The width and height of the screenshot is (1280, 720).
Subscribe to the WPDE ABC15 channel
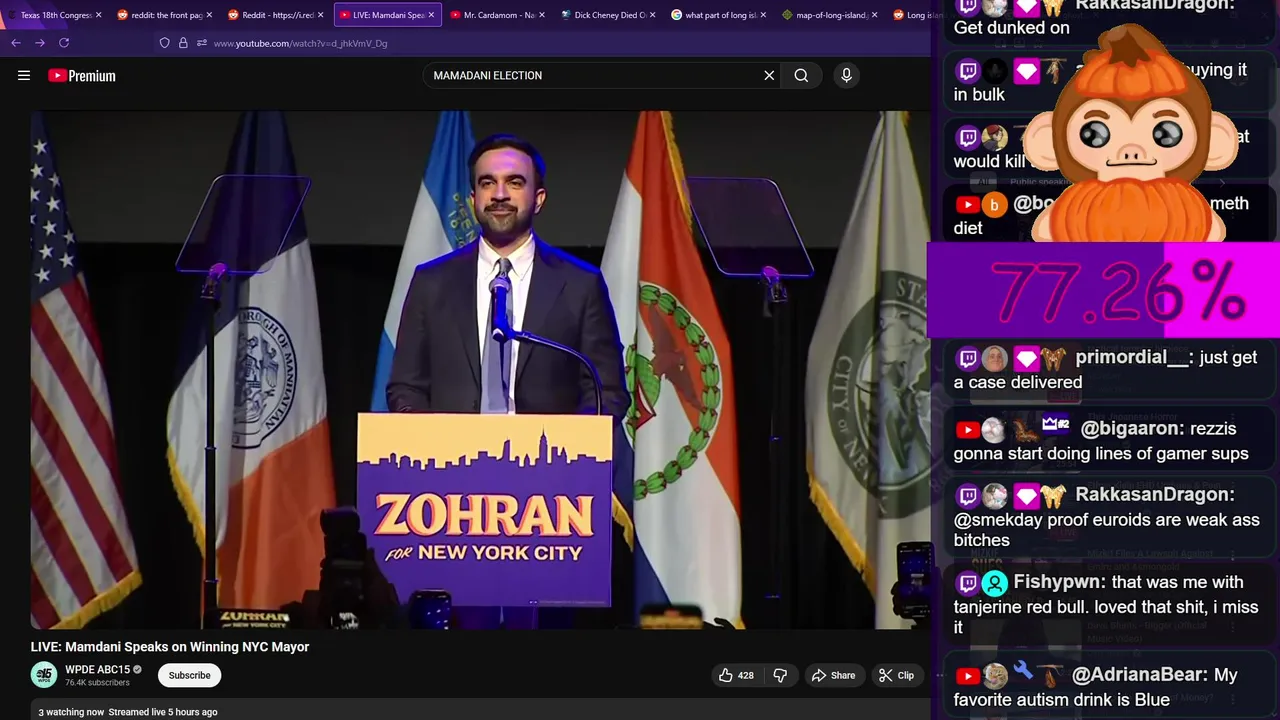tap(189, 675)
